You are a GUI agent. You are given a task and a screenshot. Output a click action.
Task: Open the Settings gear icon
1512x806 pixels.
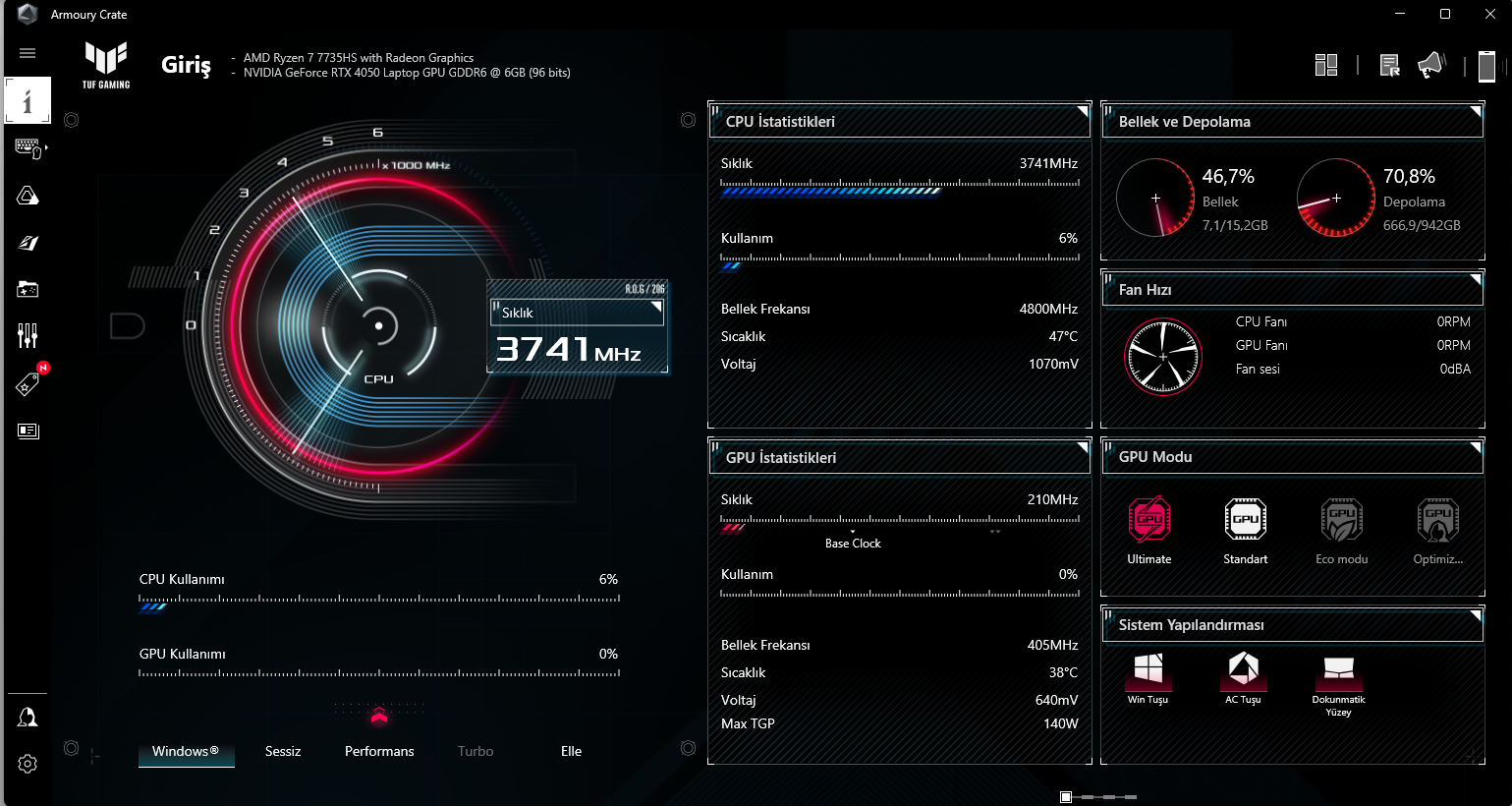[28, 764]
